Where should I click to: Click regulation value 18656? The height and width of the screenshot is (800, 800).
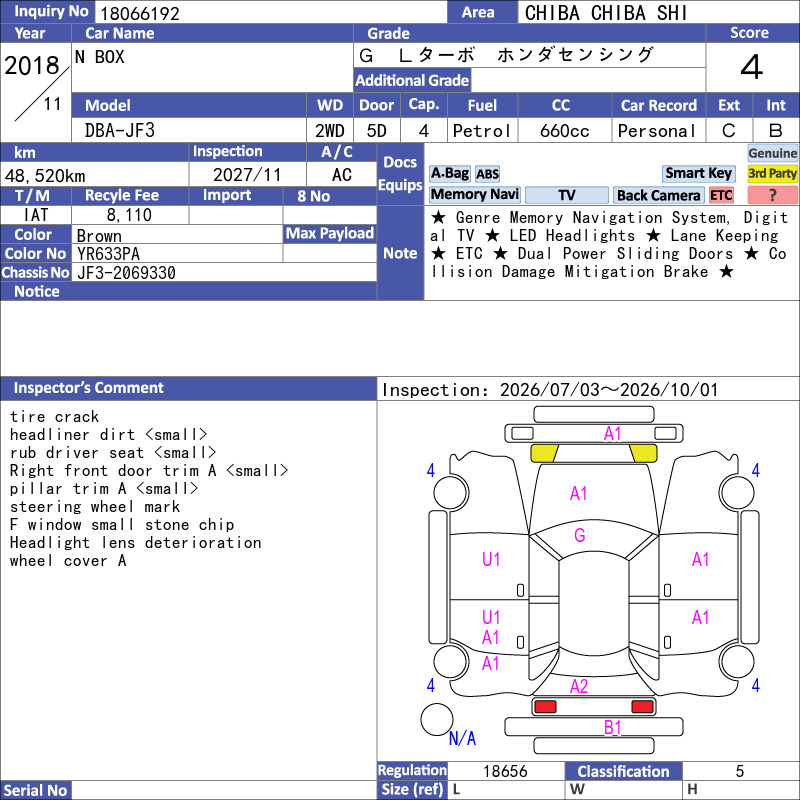coord(505,771)
